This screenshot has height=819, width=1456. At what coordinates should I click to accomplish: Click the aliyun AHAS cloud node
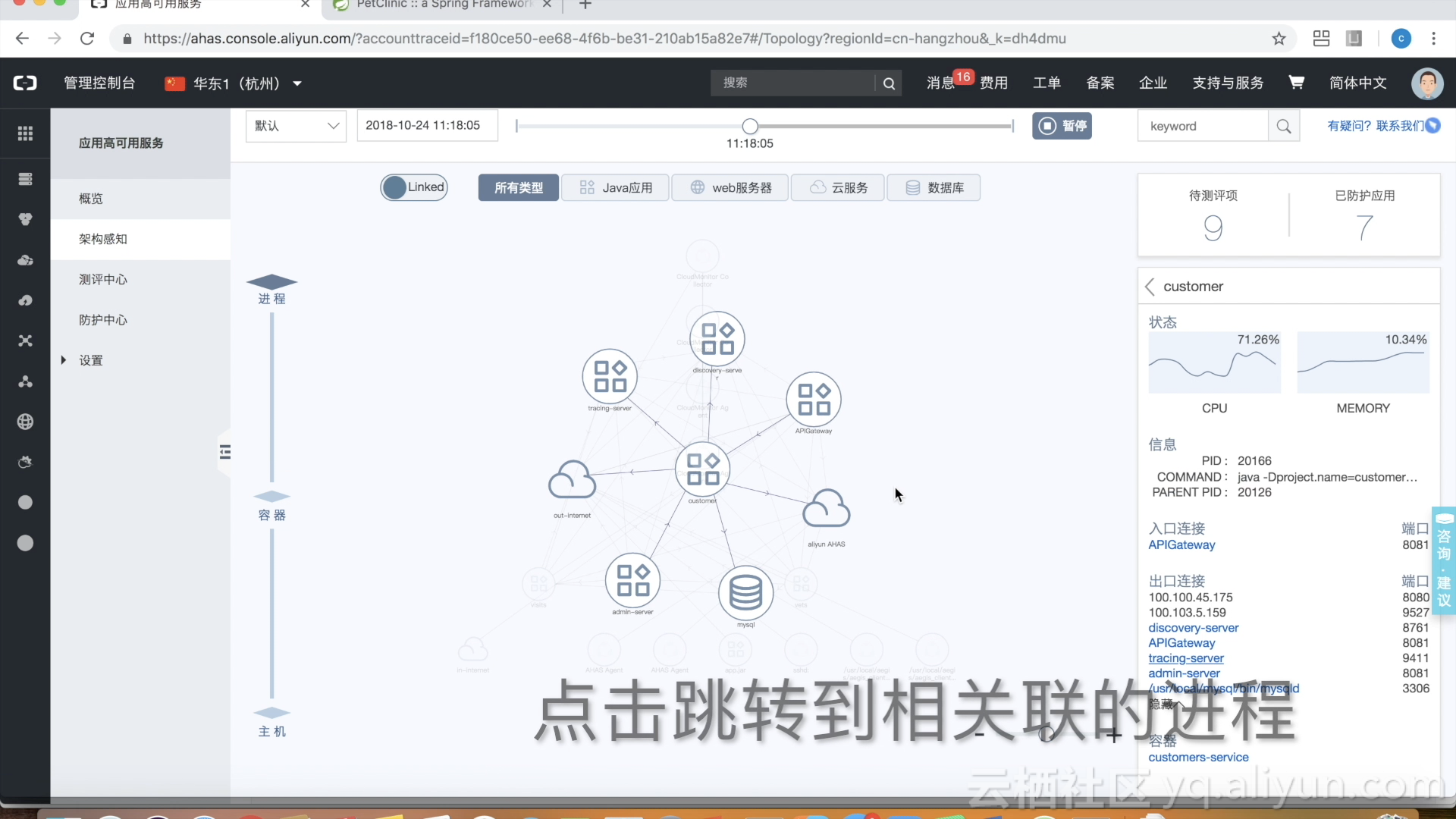coord(826,509)
